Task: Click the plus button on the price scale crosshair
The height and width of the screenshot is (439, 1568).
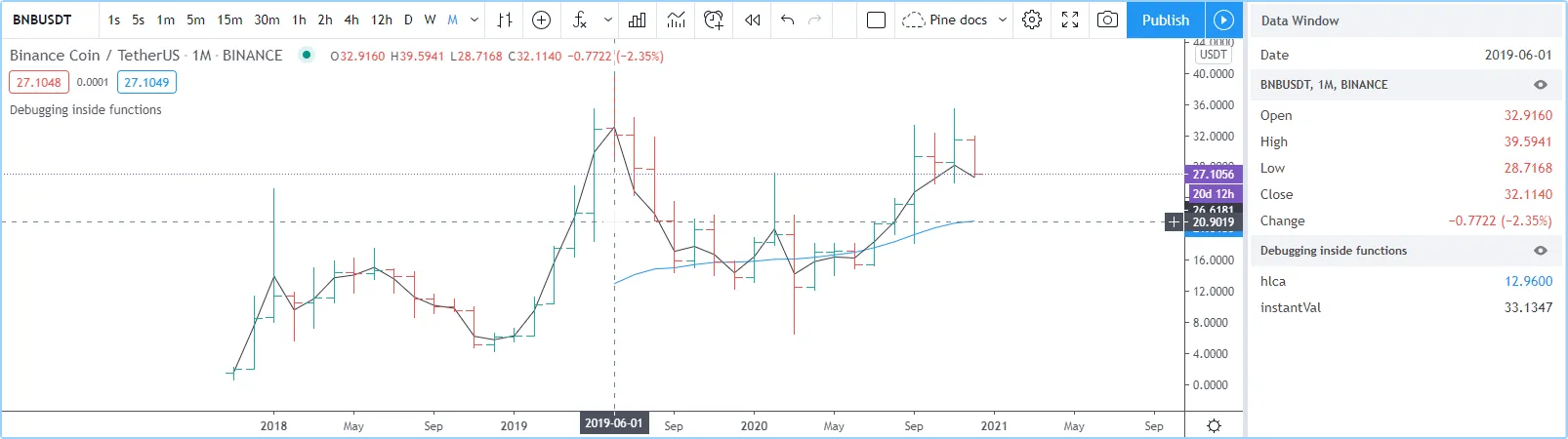Action: [1174, 222]
